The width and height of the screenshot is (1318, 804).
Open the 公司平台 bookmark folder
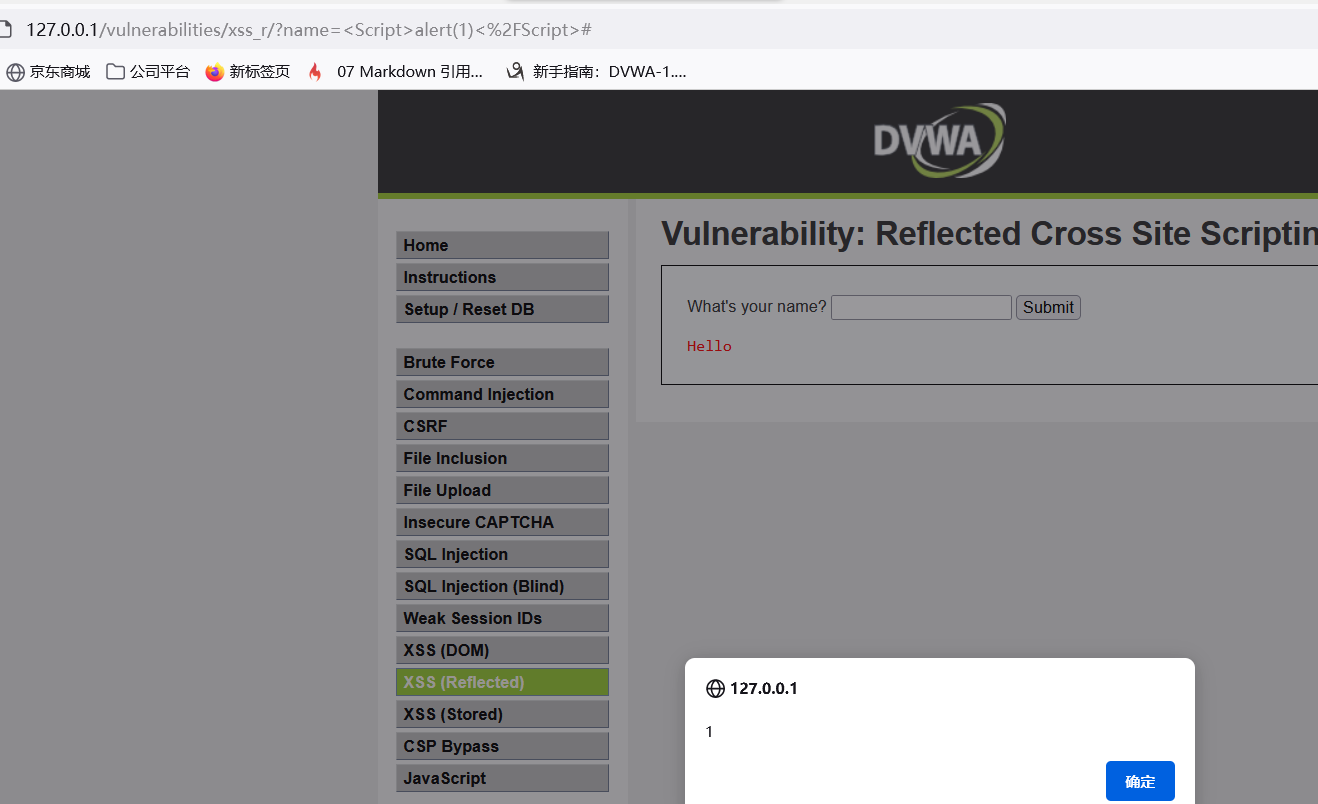(x=147, y=72)
